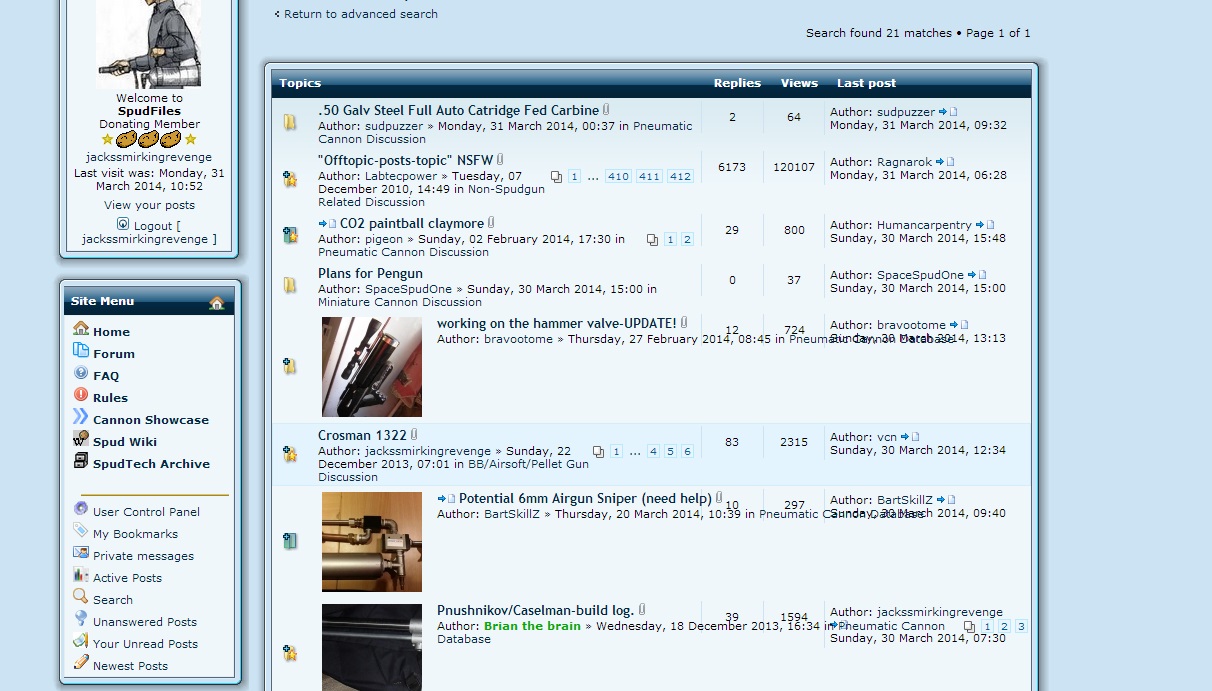Go to page 412 of Offtopic-posts-topic
This screenshot has height=691, width=1212.
(680, 177)
